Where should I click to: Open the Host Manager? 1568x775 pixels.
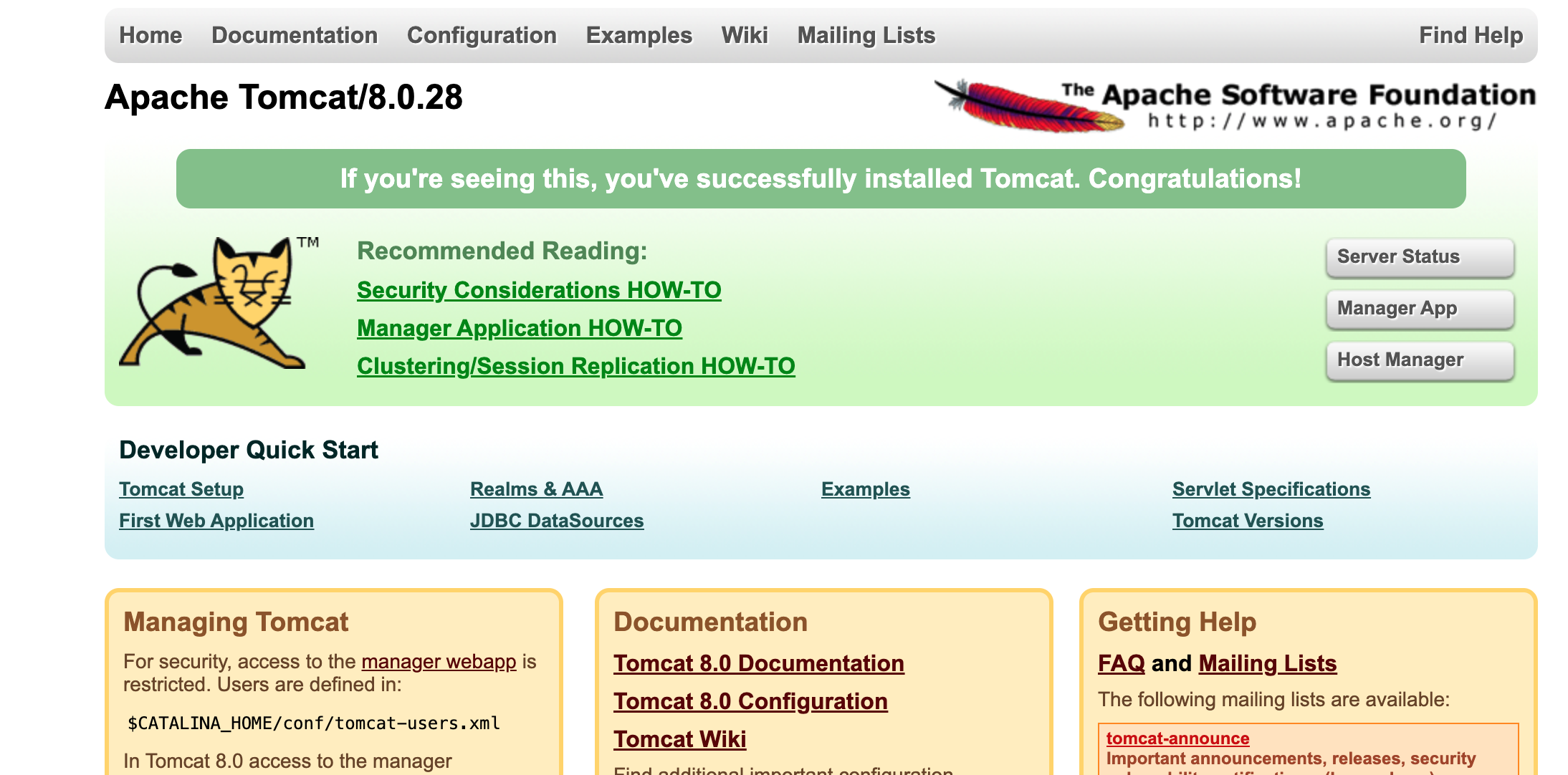1419,360
